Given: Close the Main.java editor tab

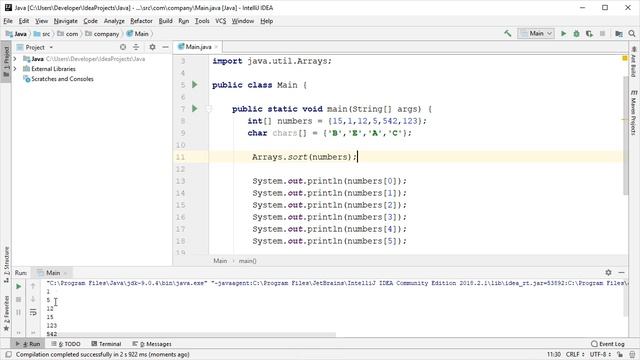Looking at the screenshot, I should 216,47.
